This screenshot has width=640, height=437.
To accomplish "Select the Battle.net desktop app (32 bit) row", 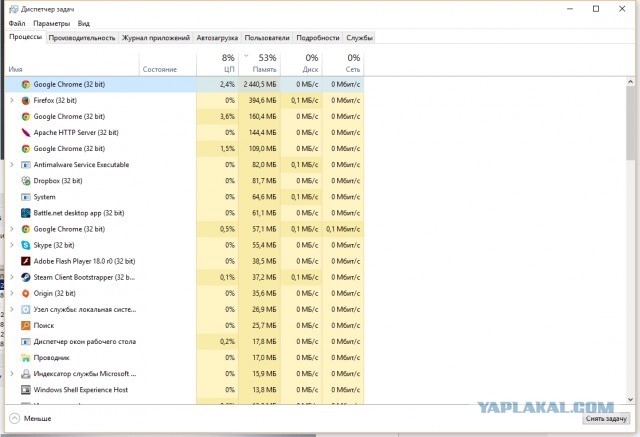I will tap(184, 213).
